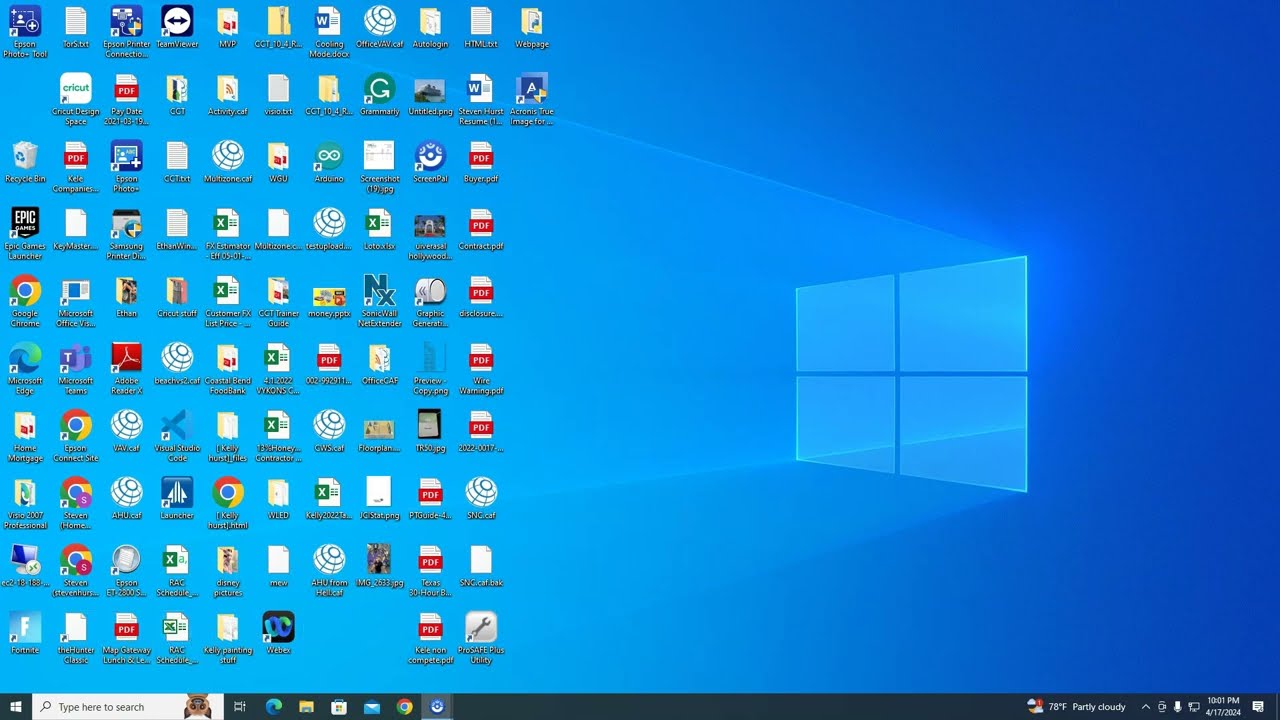Image resolution: width=1280 pixels, height=720 pixels.
Task: Click the Webex desktop shortcut
Action: point(278,633)
